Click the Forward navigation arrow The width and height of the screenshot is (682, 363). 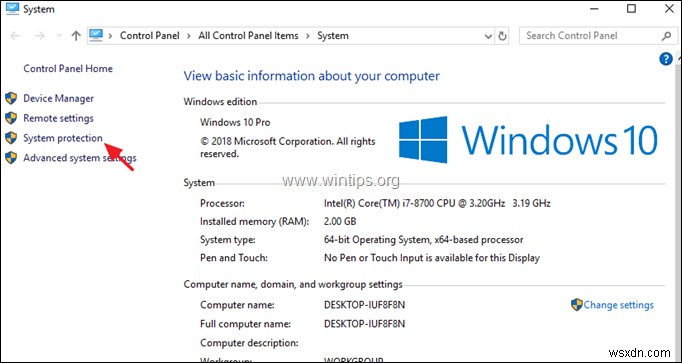coord(40,36)
